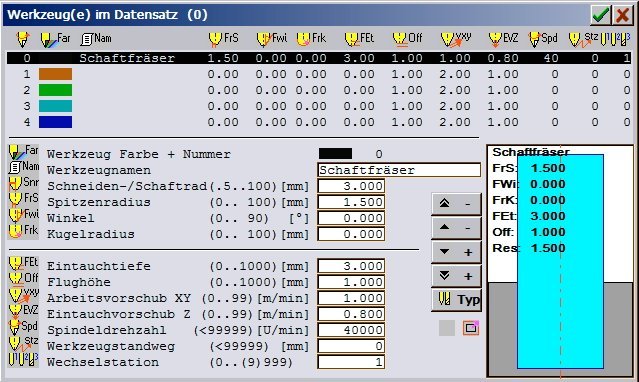Click the Stz icon beside Werkzeugstandweg
This screenshot has height=382, width=639.
point(24,343)
